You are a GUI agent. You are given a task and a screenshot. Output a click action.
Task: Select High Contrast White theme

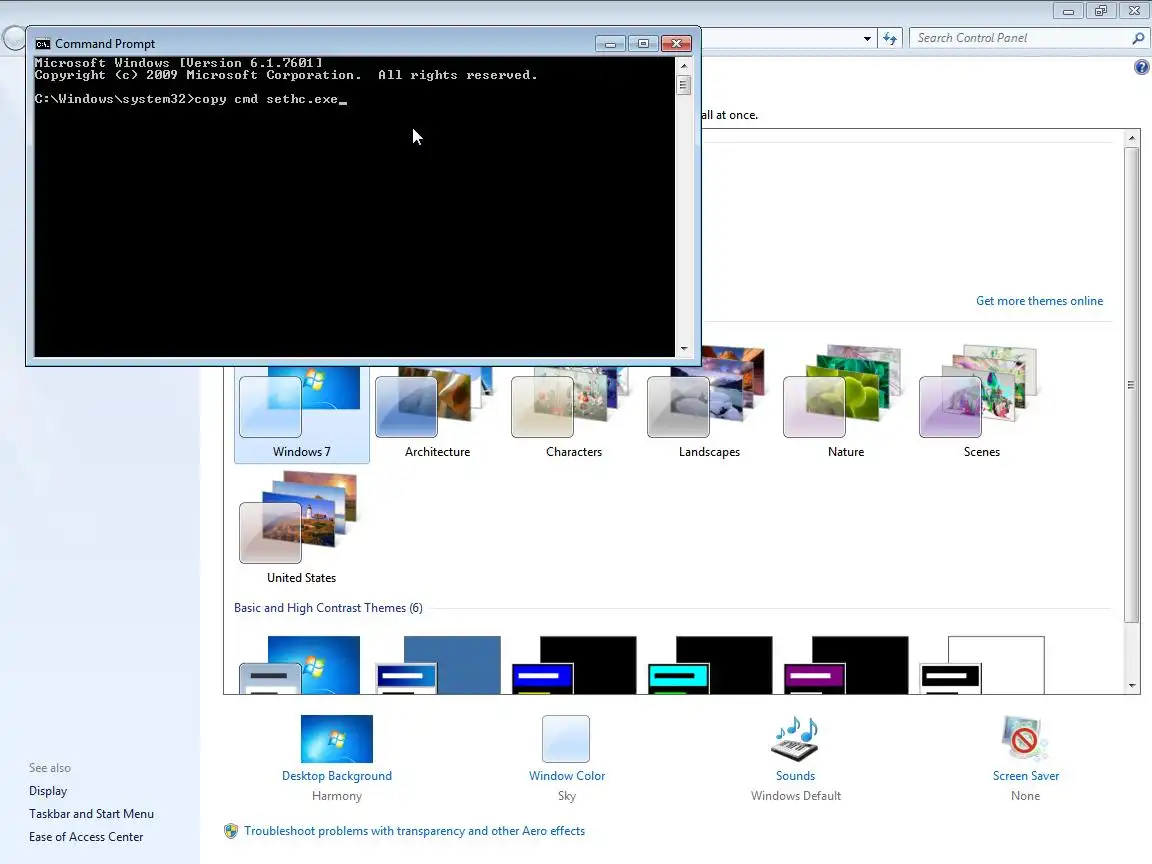pos(982,665)
